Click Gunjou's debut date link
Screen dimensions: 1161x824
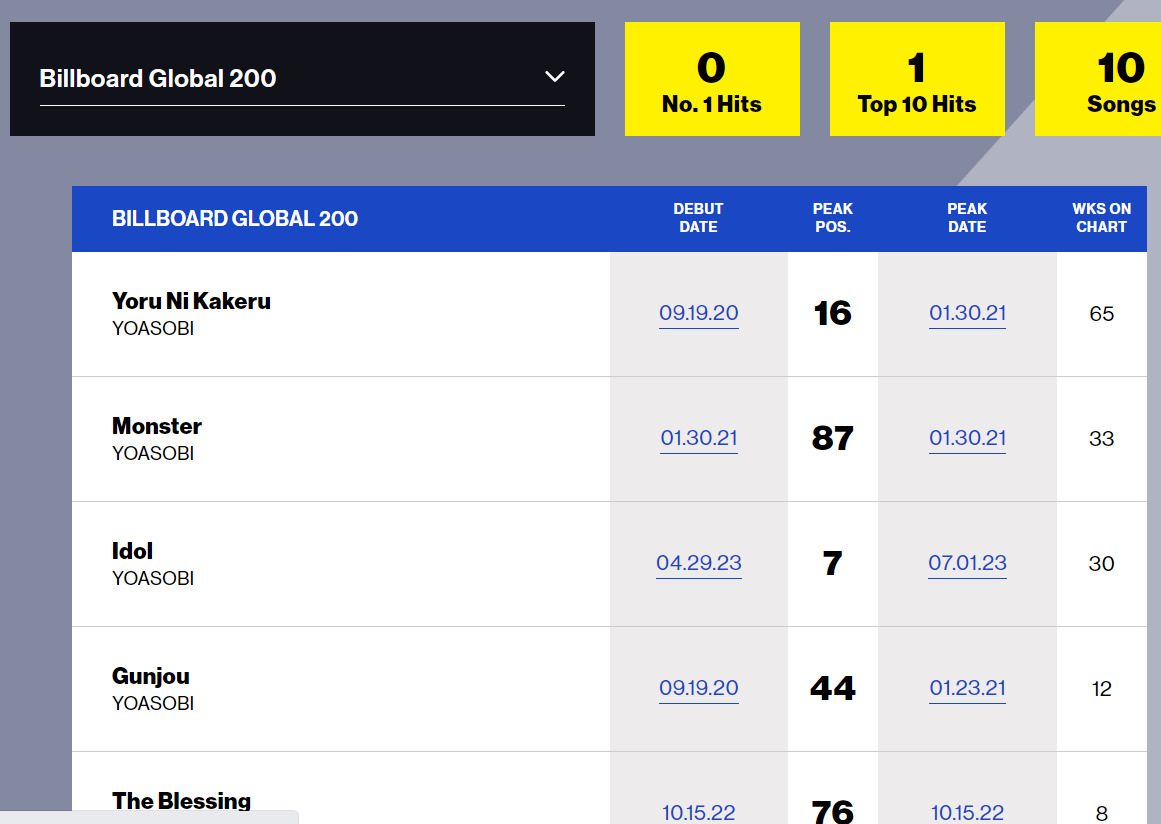(x=698, y=688)
